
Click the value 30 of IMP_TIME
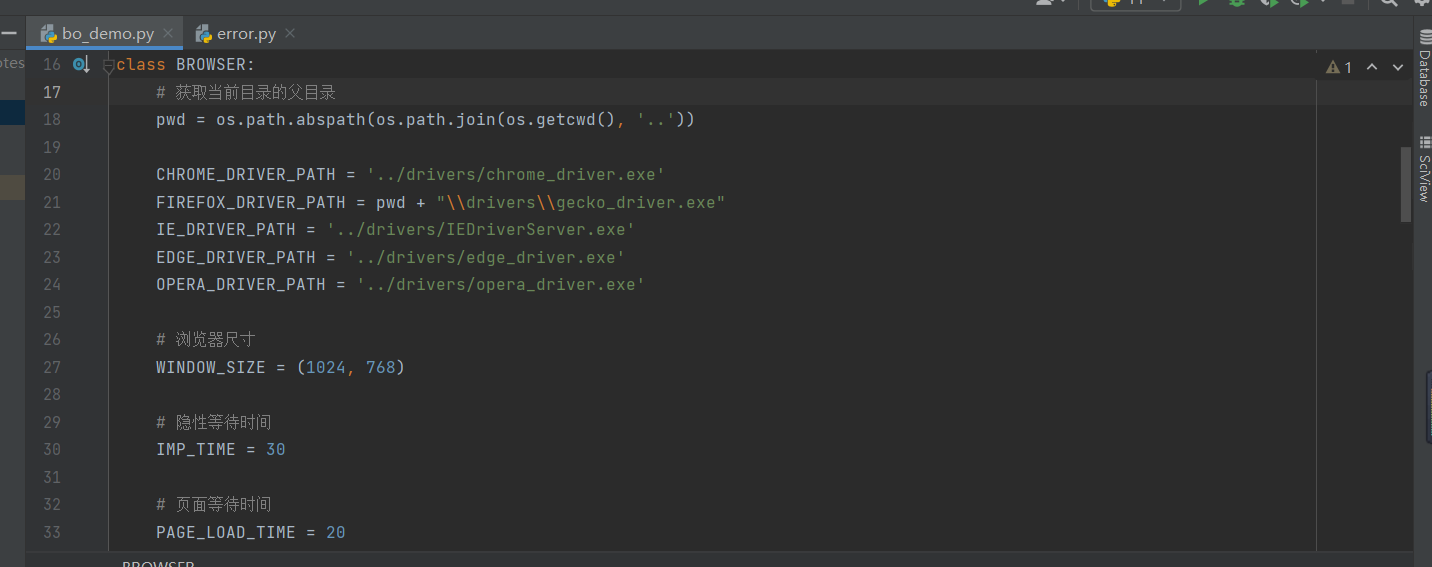tap(276, 450)
